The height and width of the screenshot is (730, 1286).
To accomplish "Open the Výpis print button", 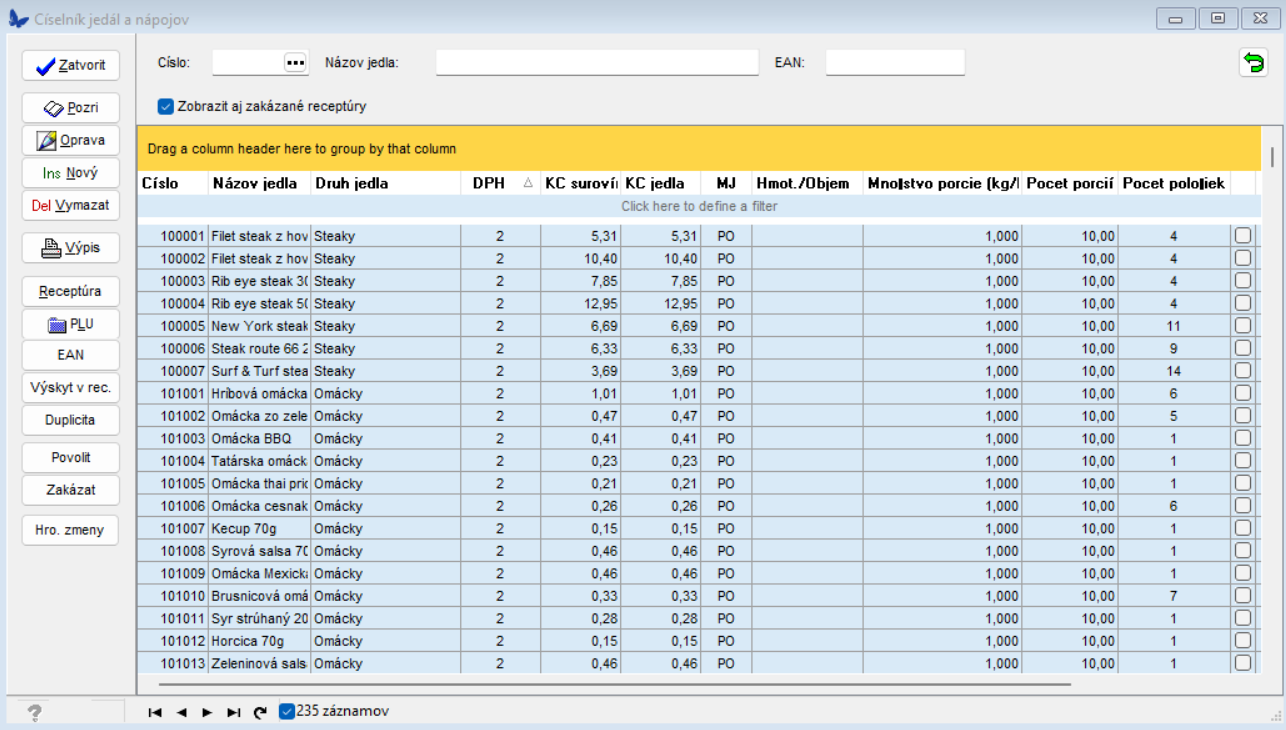I will [x=70, y=248].
